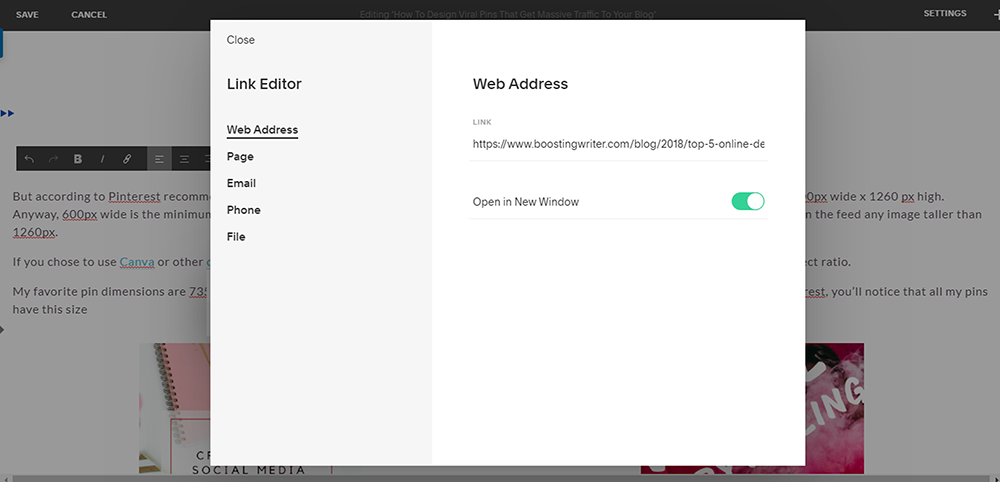Viewport: 1000px width, 482px height.
Task: Switch to the Phone link type
Action: pyautogui.click(x=244, y=210)
